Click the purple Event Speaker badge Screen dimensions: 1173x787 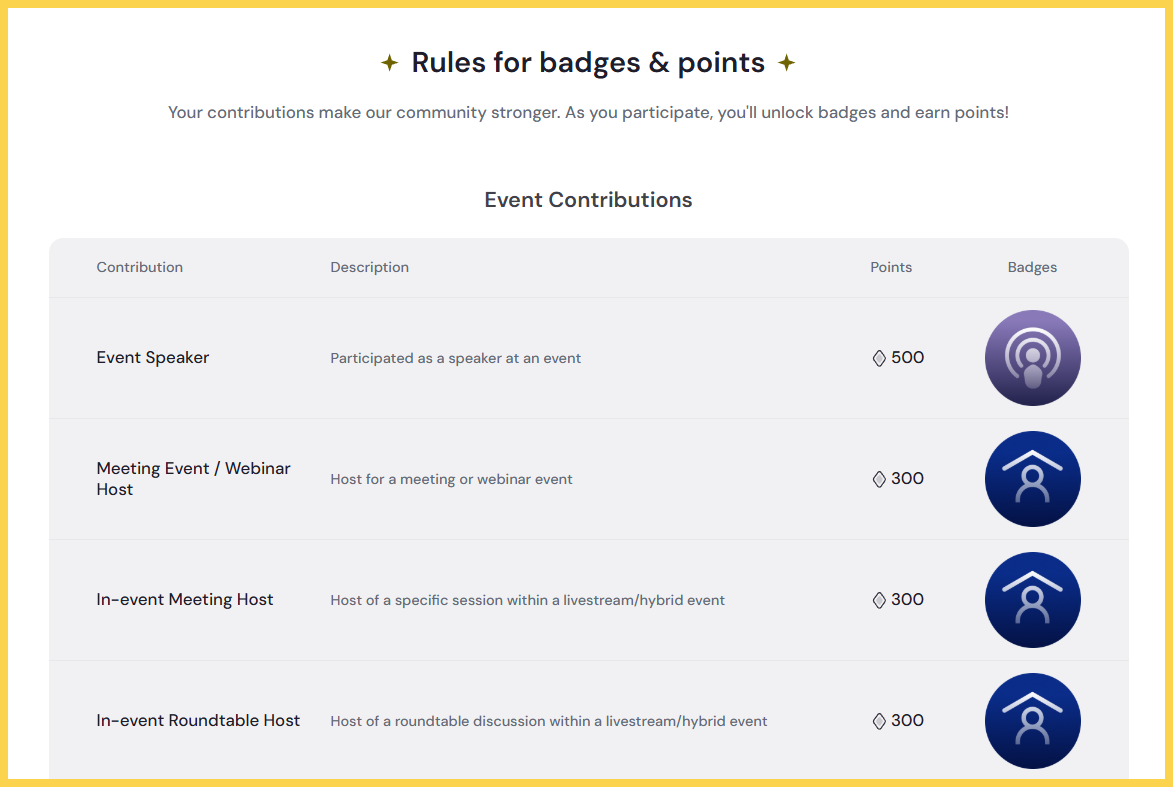pyautogui.click(x=1032, y=358)
